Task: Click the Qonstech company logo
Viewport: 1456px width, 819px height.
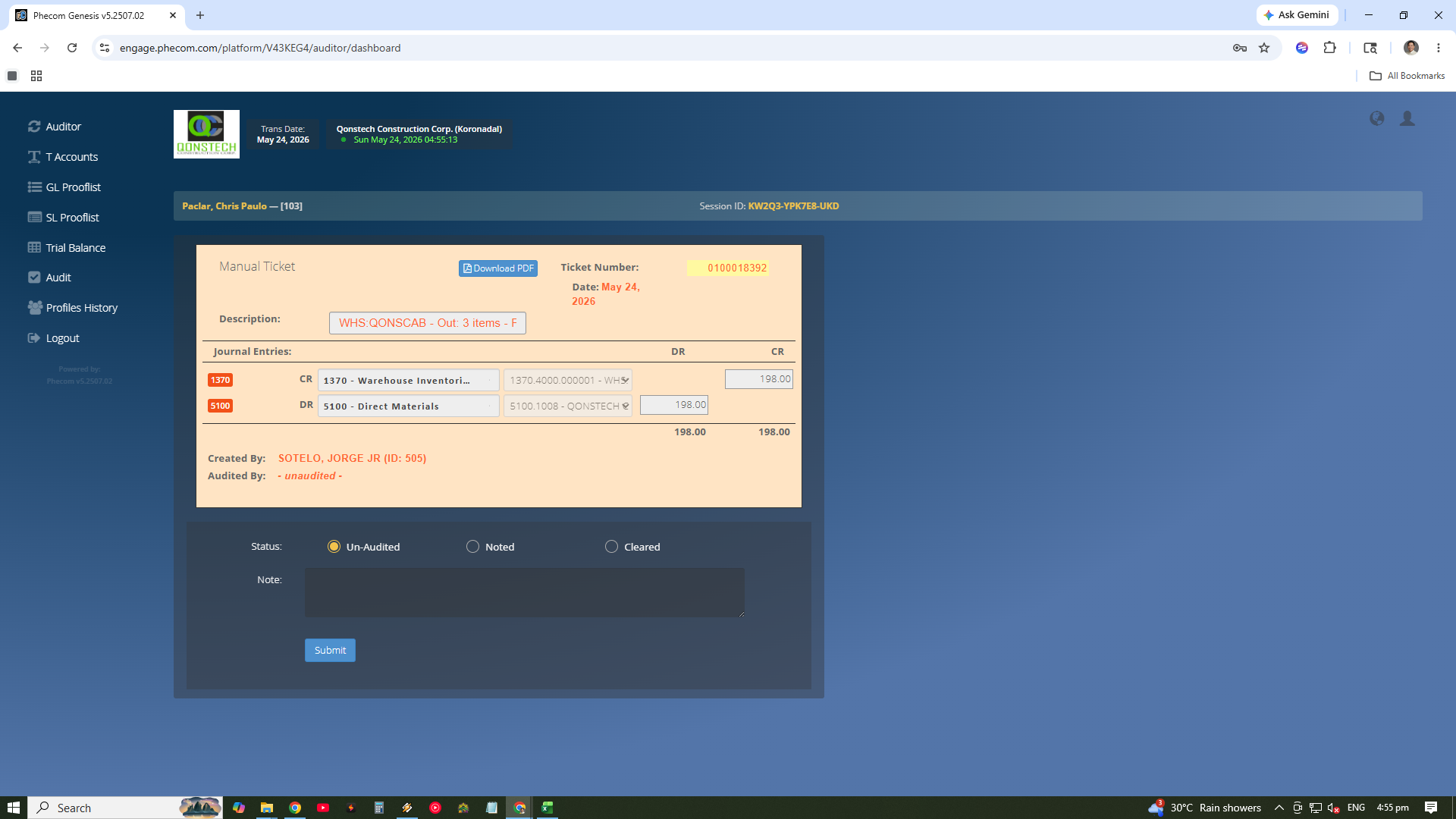Action: point(206,134)
